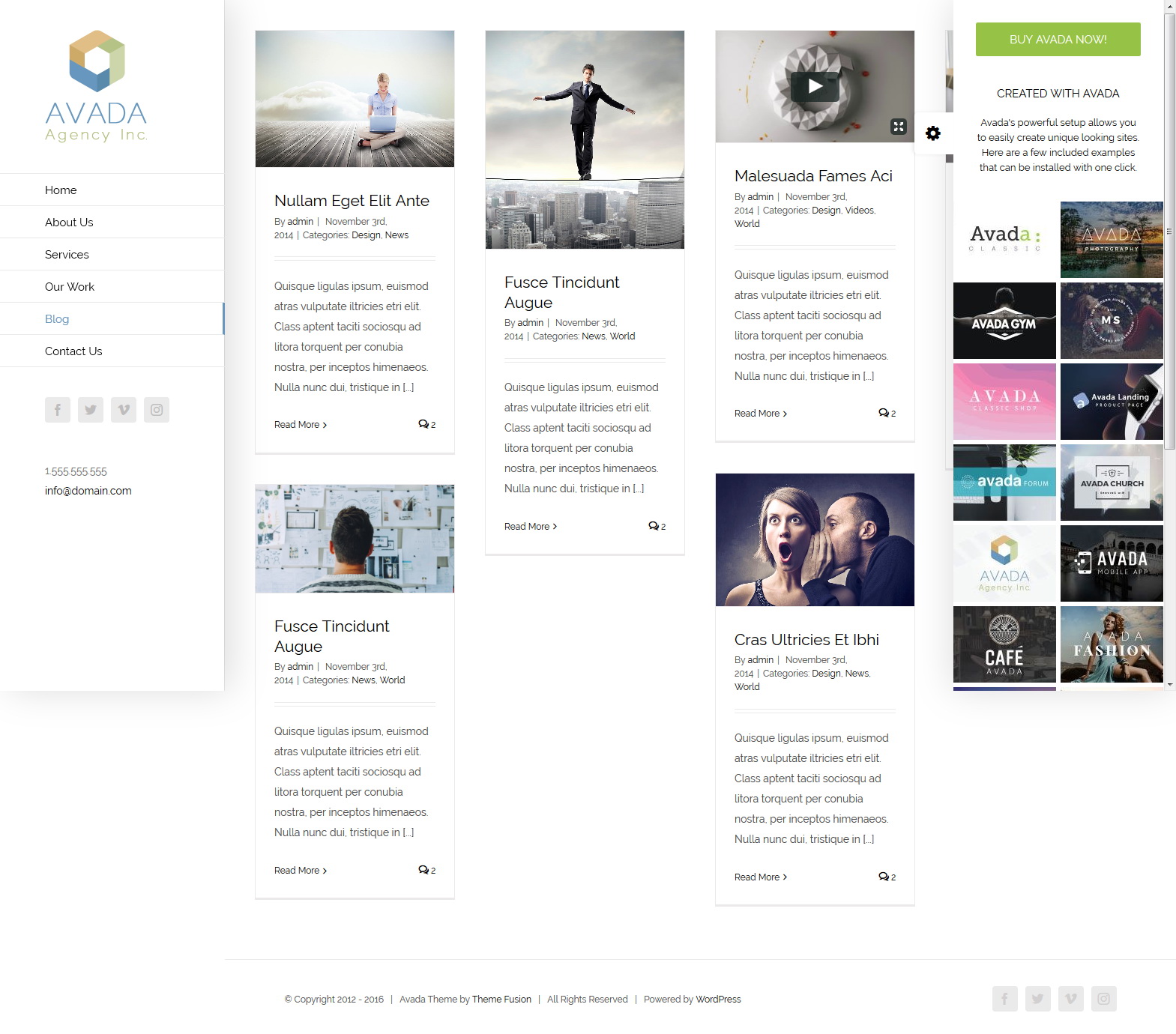
Task: Open the footer Instagram icon
Action: tap(1104, 999)
